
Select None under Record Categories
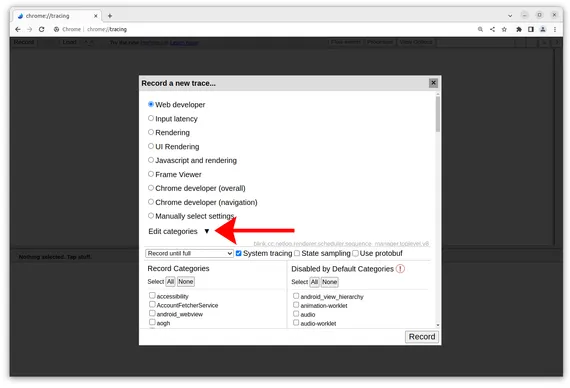pos(186,281)
